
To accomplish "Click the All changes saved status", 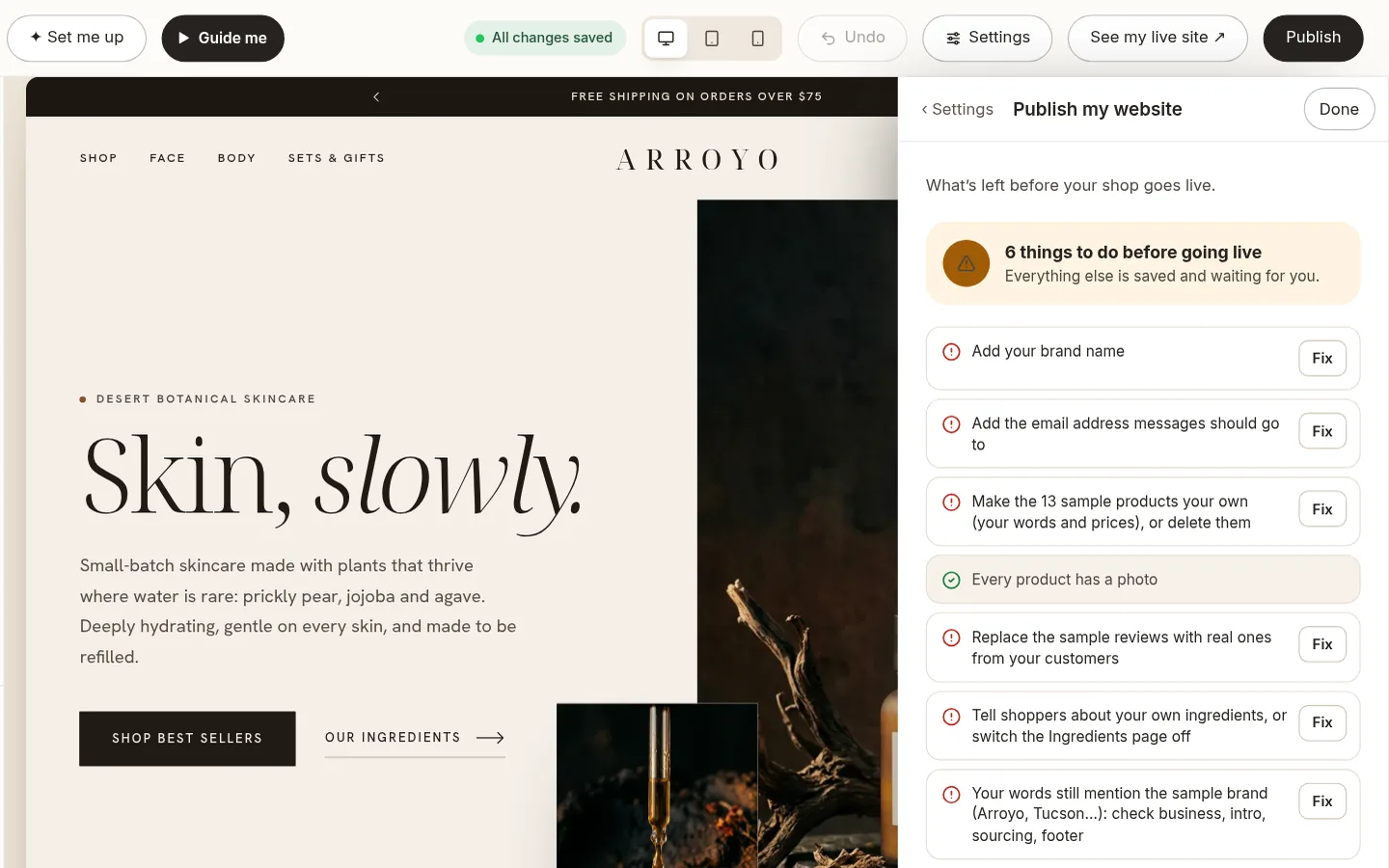I will coord(545,39).
